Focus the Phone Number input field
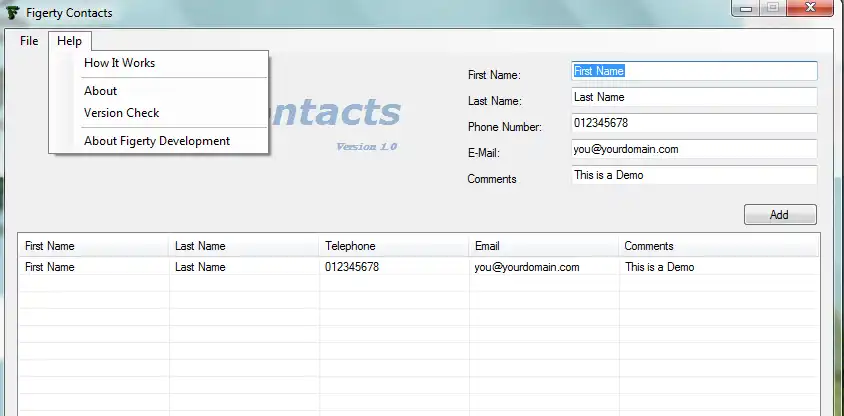Viewport: 844px width, 416px height. click(694, 123)
